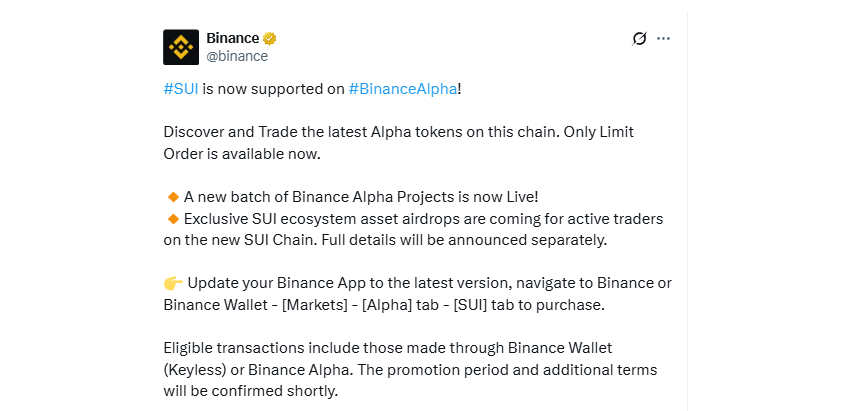Image resolution: width=844 pixels, height=411 pixels.
Task: Click "Full details will be announced separately" text
Action: click(458, 240)
